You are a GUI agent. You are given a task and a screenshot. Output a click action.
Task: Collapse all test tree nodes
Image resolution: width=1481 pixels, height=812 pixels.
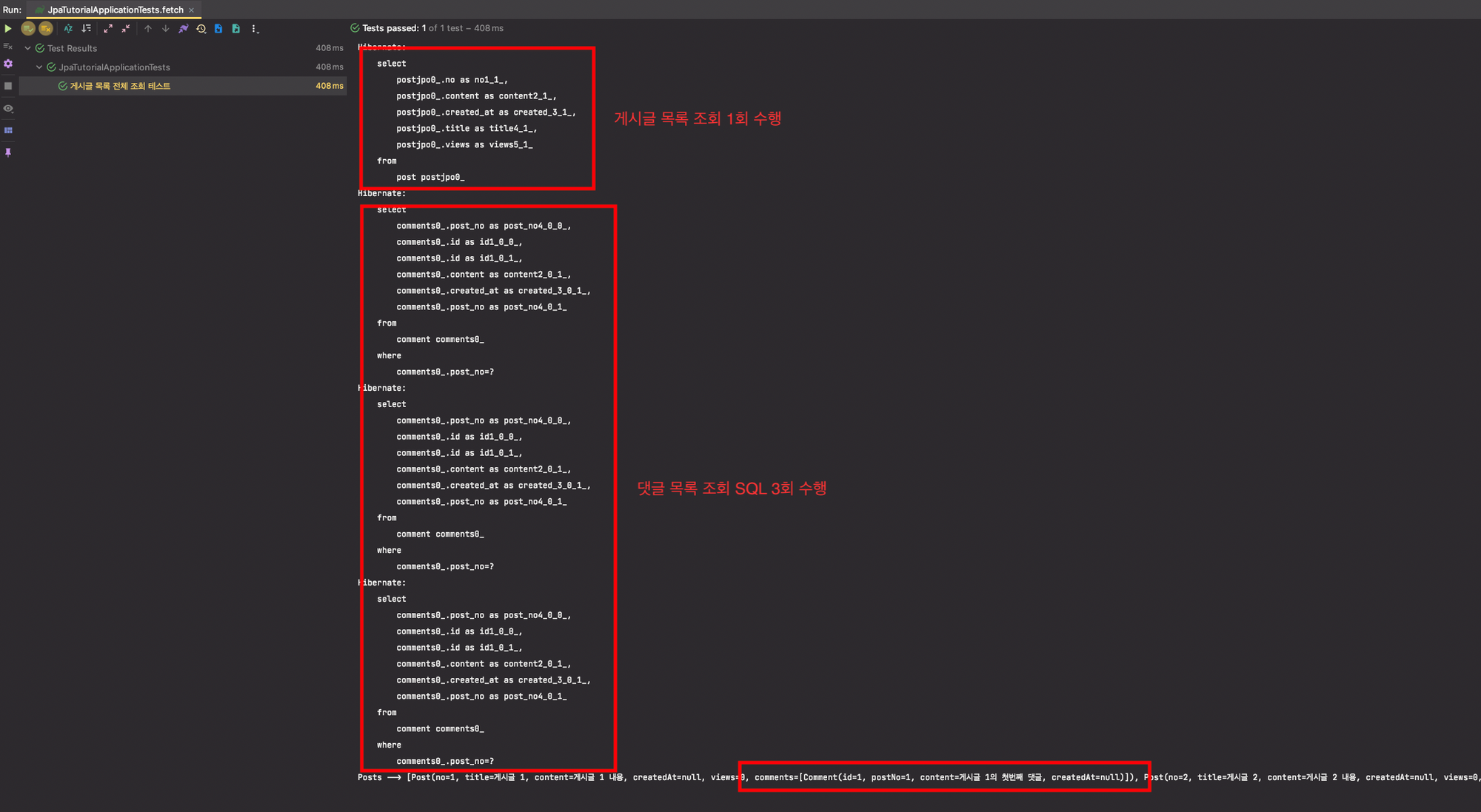126,29
